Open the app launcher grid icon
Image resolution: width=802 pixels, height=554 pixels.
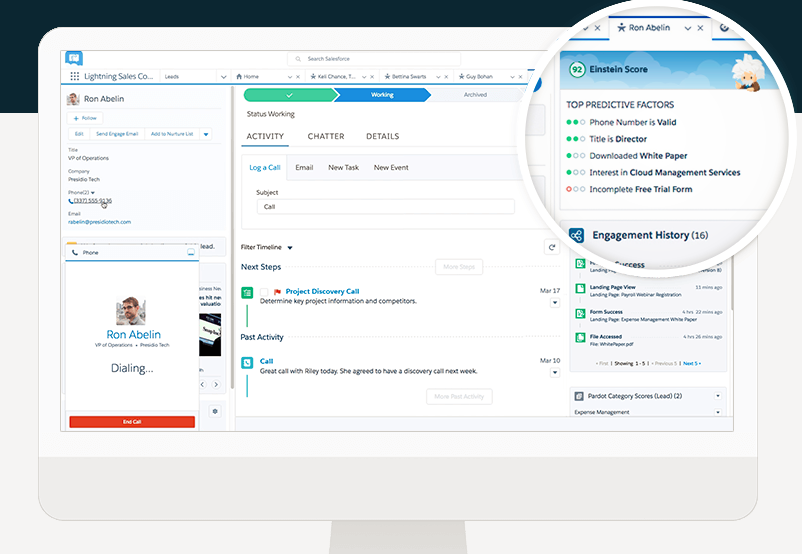[74, 76]
